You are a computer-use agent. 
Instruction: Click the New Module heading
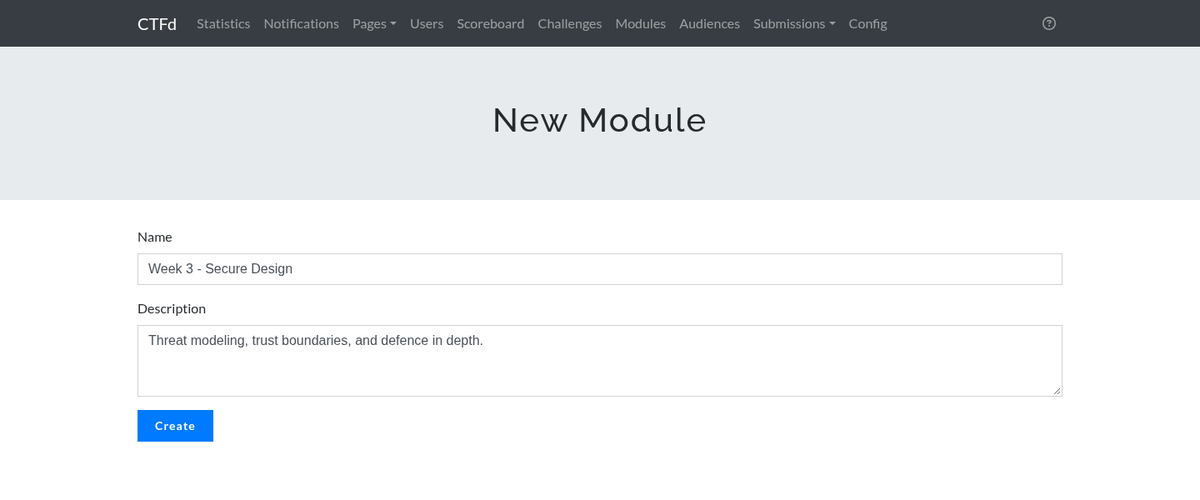[599, 120]
